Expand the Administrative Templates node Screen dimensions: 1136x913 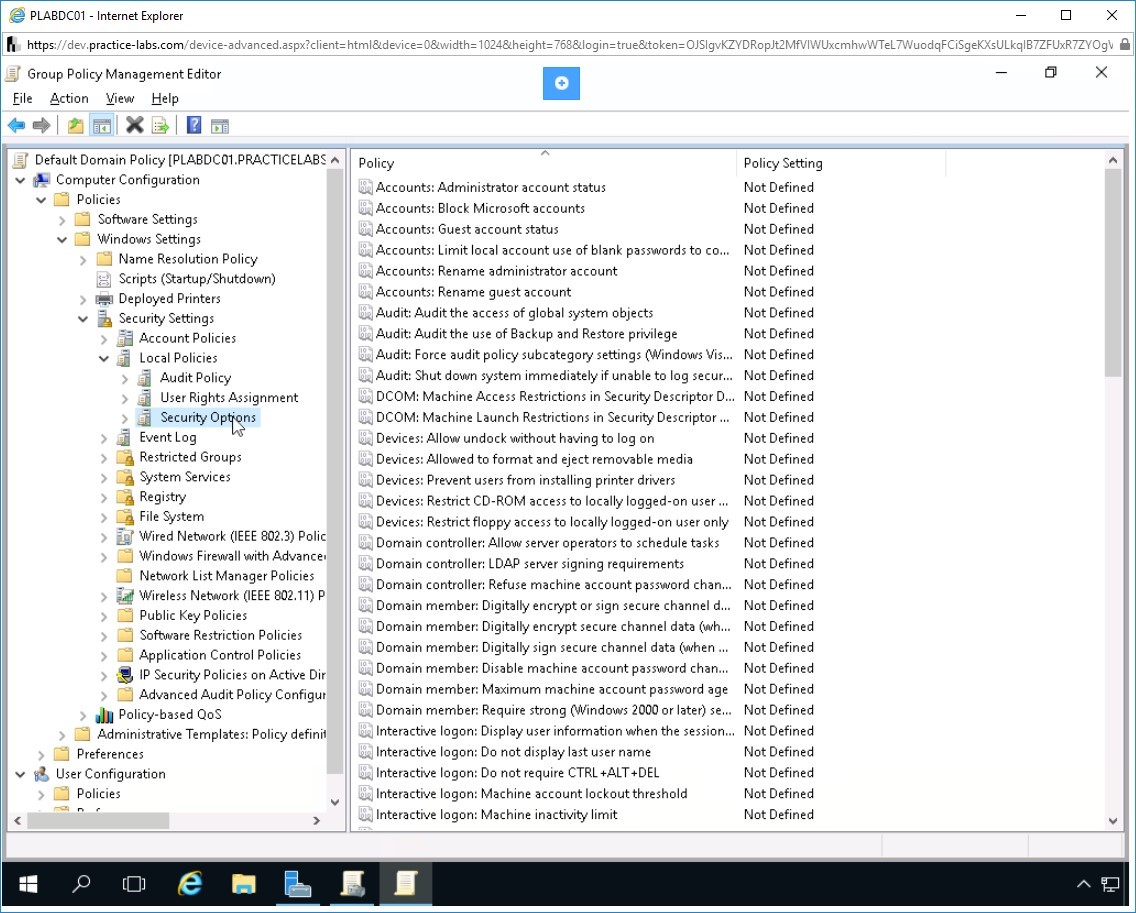[62, 735]
